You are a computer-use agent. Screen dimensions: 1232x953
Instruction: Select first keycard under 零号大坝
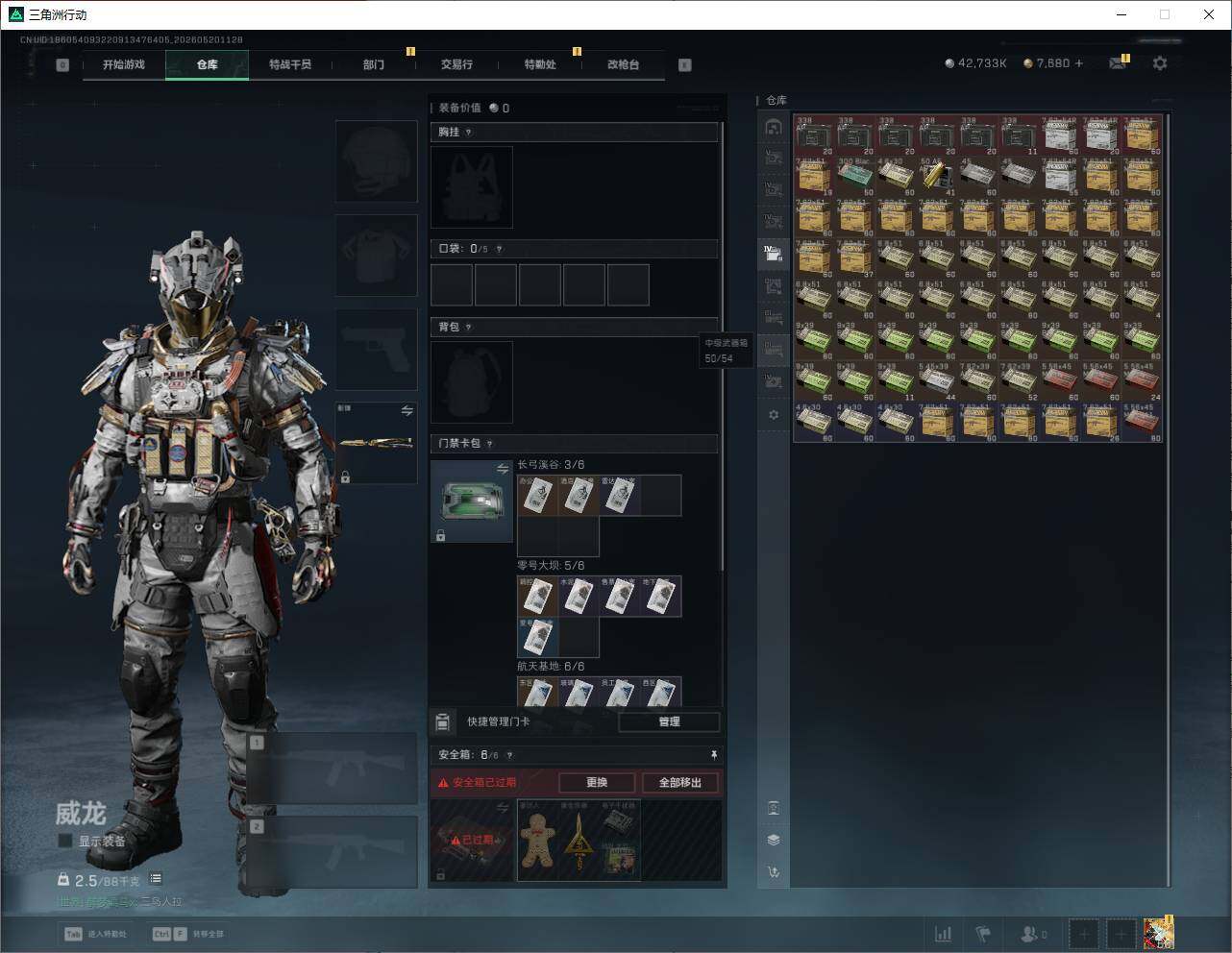click(538, 596)
